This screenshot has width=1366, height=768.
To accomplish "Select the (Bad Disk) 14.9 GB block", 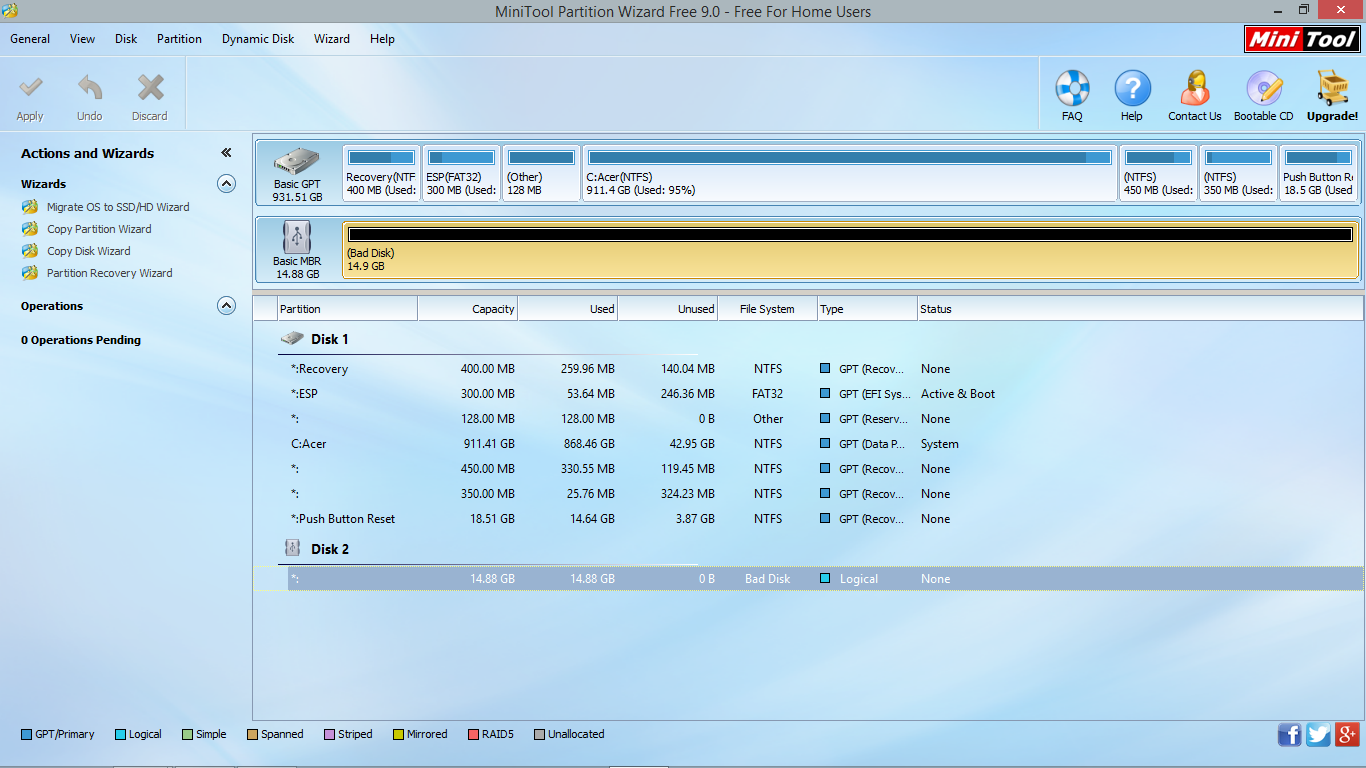I will pos(850,250).
